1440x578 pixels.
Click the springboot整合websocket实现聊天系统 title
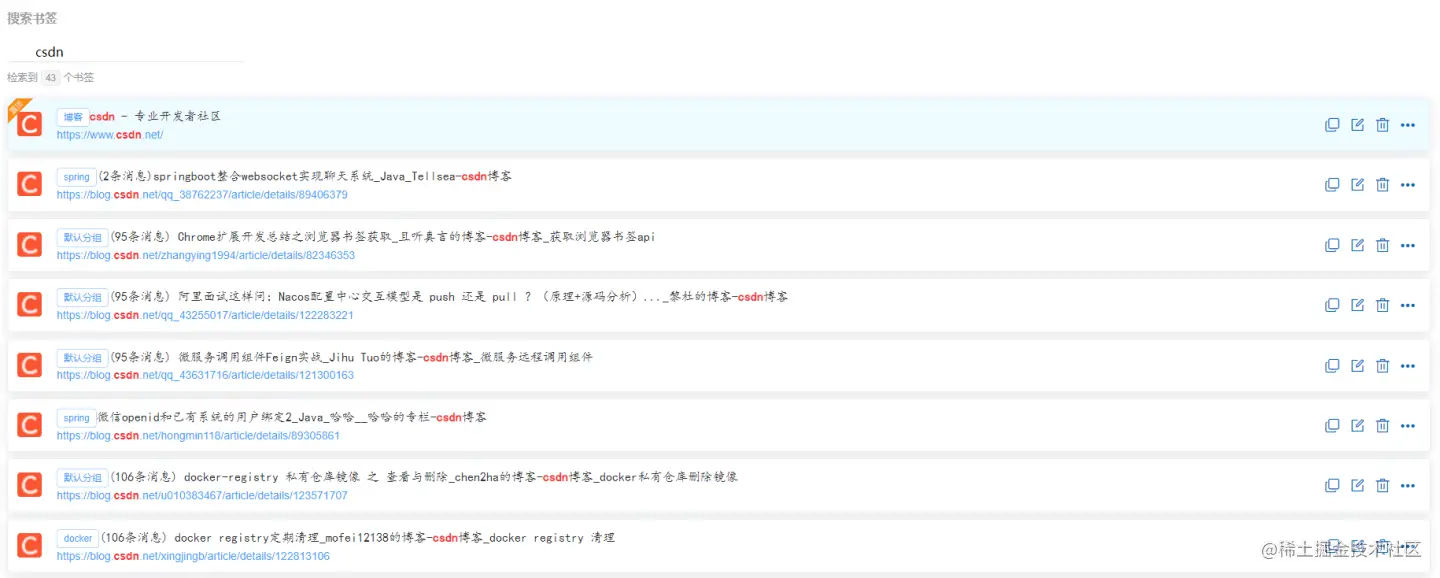coord(305,176)
